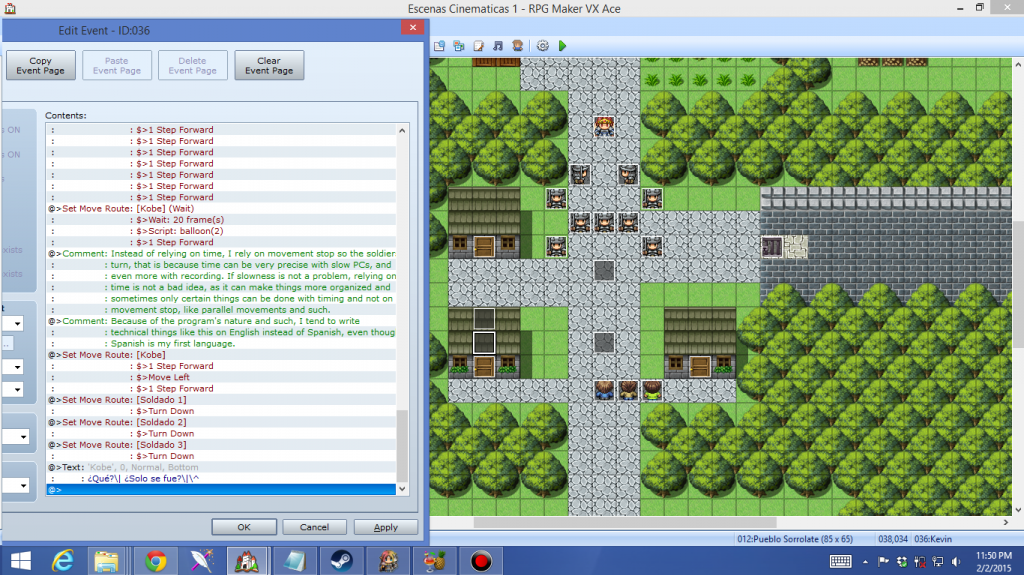
Task: Click the Cancel button in Edit Event
Action: [x=314, y=527]
